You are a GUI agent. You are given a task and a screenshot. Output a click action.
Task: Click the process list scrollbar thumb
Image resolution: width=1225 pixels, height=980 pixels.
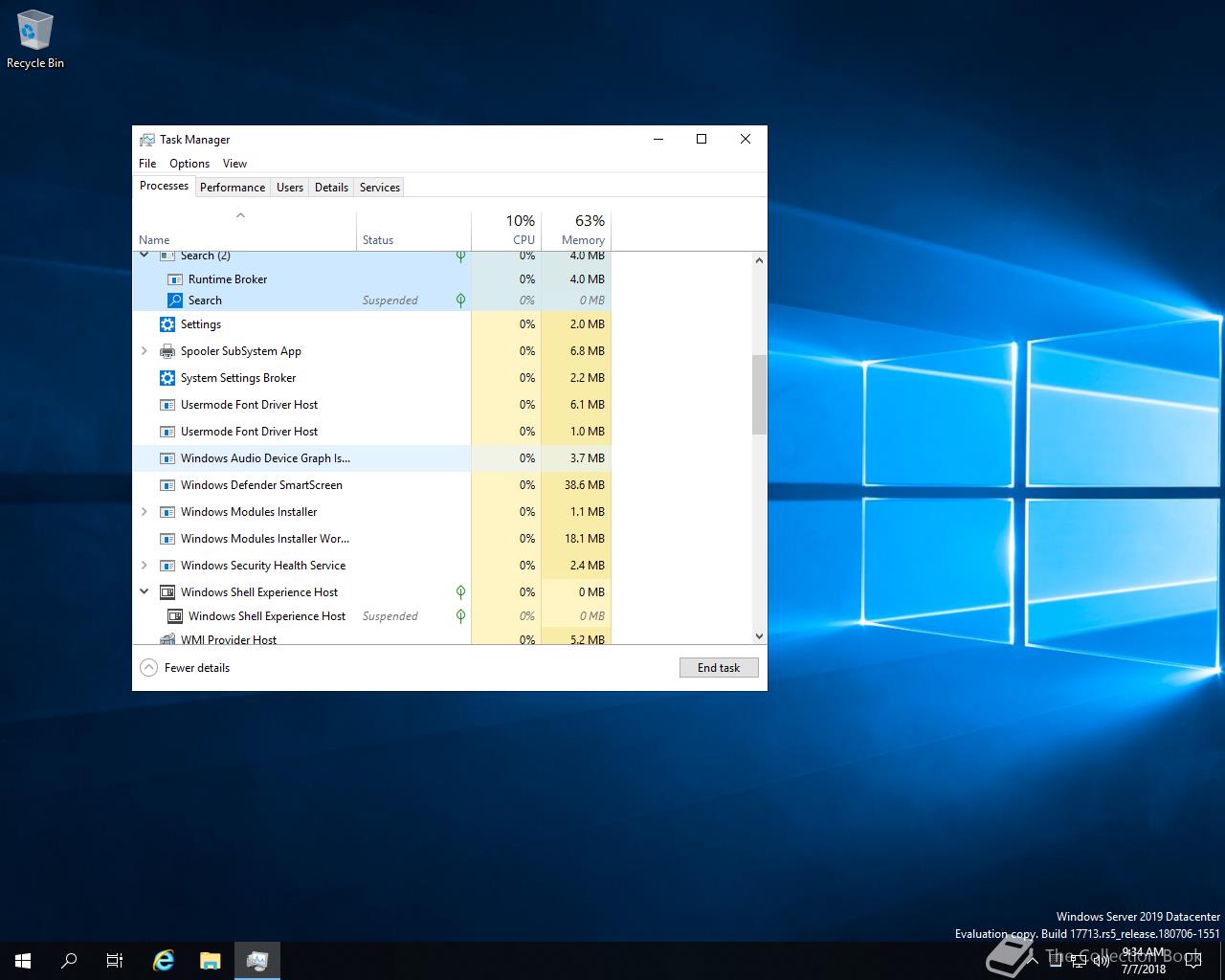coord(759,394)
